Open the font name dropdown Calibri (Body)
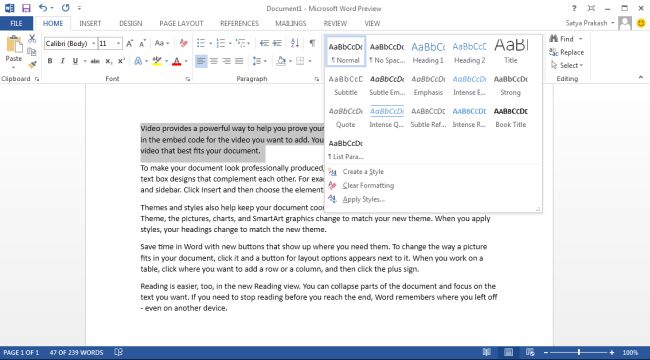This screenshot has width=650, height=360. 94,44
